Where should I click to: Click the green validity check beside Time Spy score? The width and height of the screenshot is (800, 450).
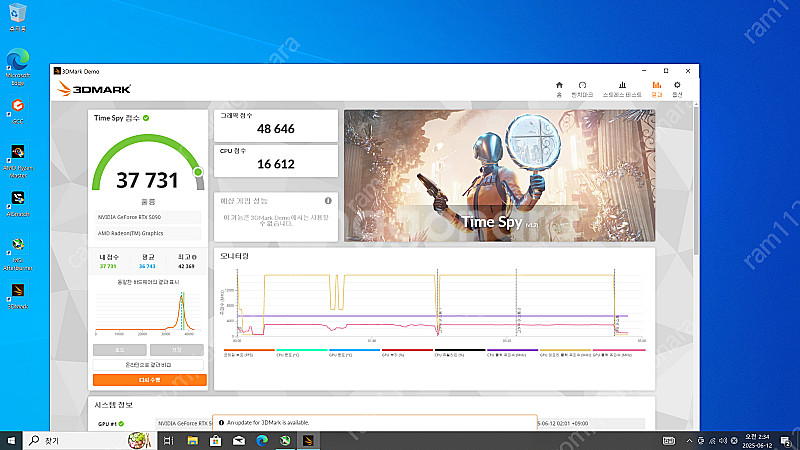[146, 118]
